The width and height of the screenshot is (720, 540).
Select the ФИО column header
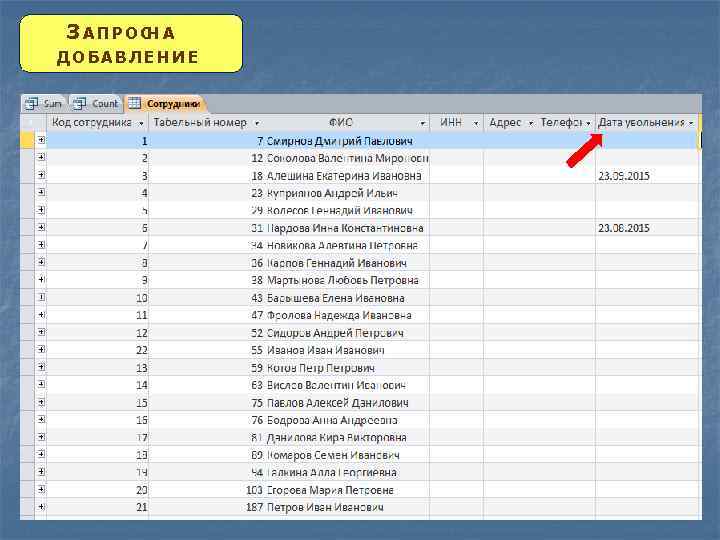coord(346,123)
